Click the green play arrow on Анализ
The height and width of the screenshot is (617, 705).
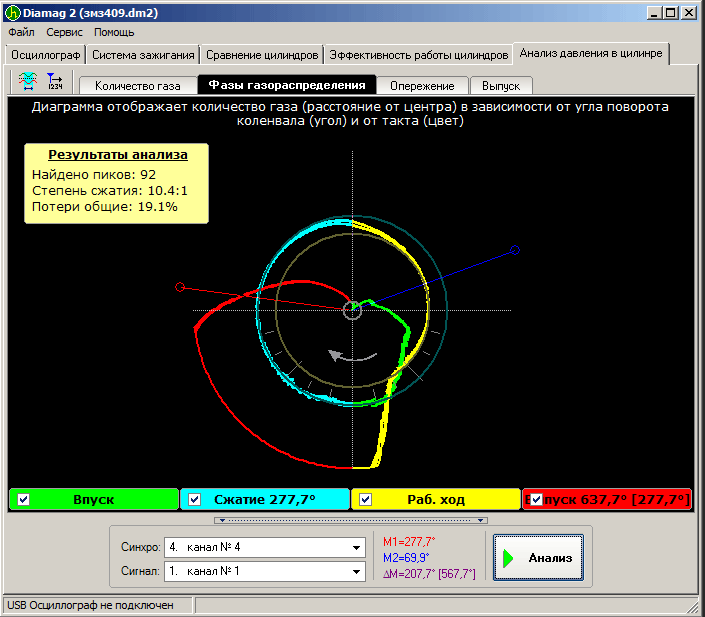click(x=508, y=558)
